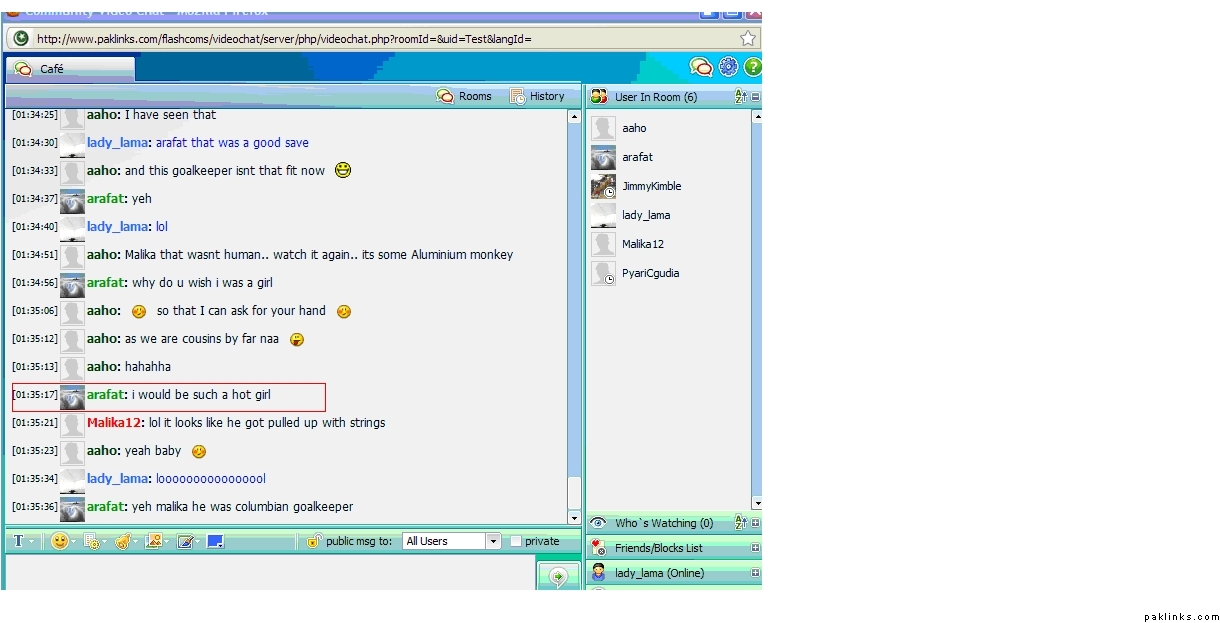Image resolution: width=1220 pixels, height=623 pixels.
Task: Click the chat bubbles icon at top right
Action: pyautogui.click(x=701, y=67)
